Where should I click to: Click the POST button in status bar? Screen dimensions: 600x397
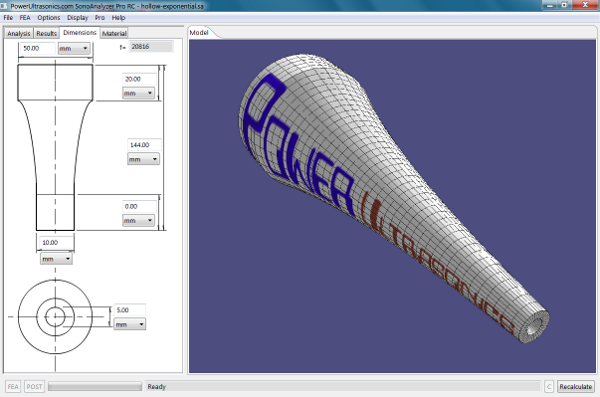click(x=34, y=386)
